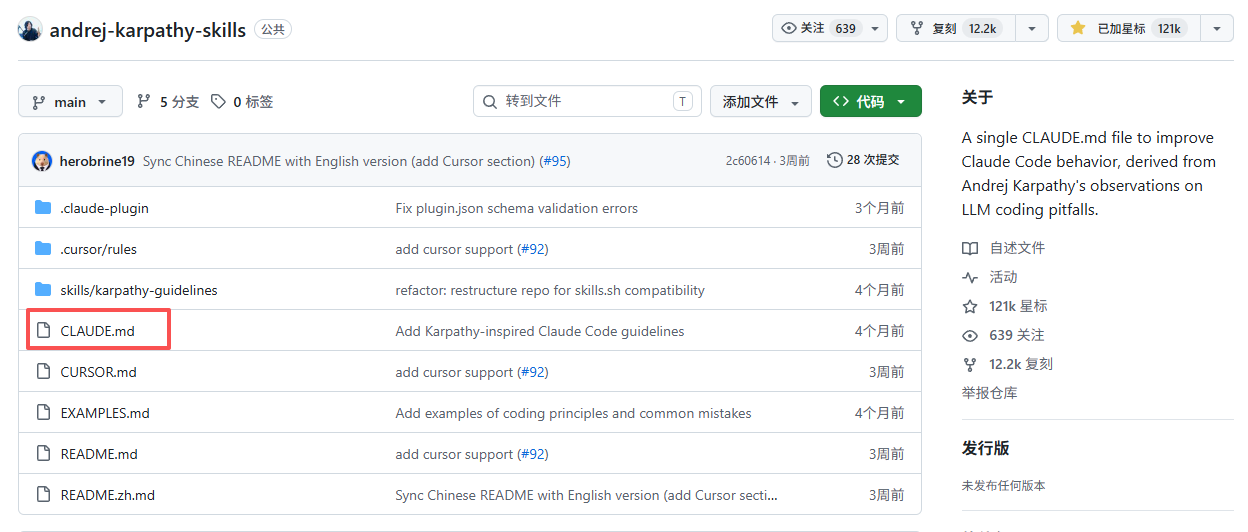
Task: Open #92 link in .cursor/rules row
Action: (532, 249)
